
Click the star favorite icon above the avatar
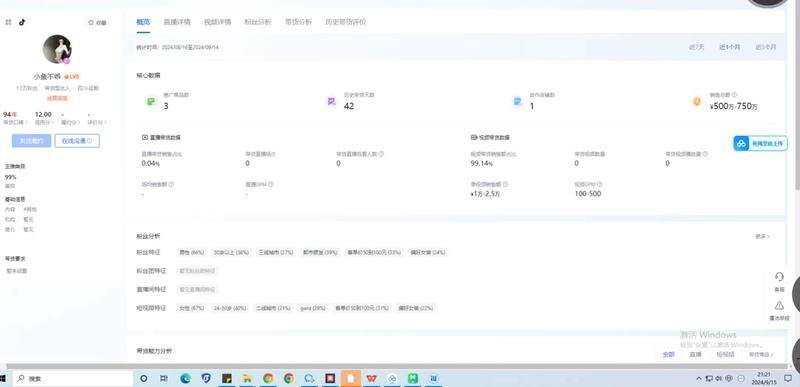coord(91,22)
